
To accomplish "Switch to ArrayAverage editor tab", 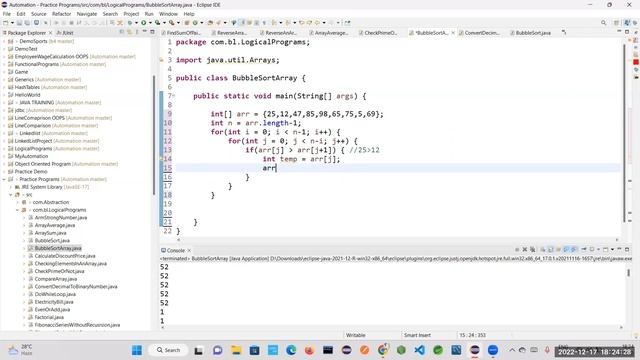I will [x=329, y=33].
